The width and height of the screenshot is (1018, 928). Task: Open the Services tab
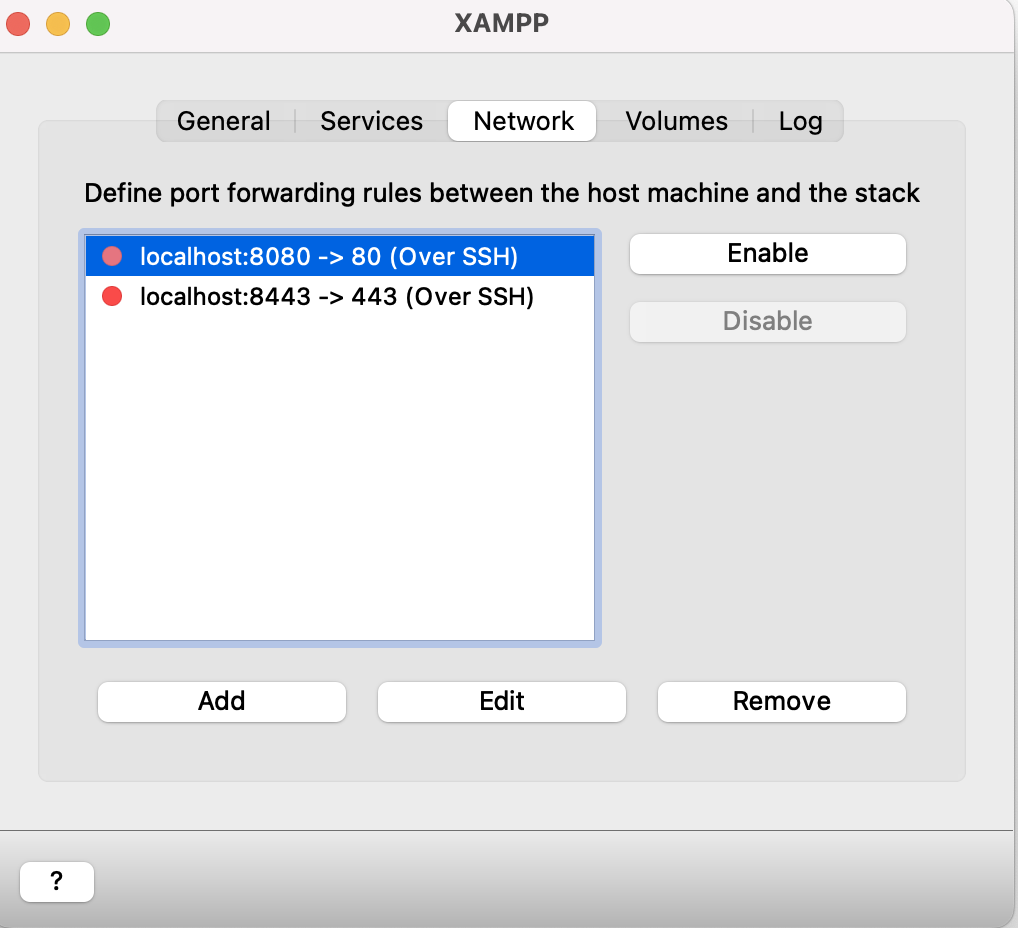point(371,121)
